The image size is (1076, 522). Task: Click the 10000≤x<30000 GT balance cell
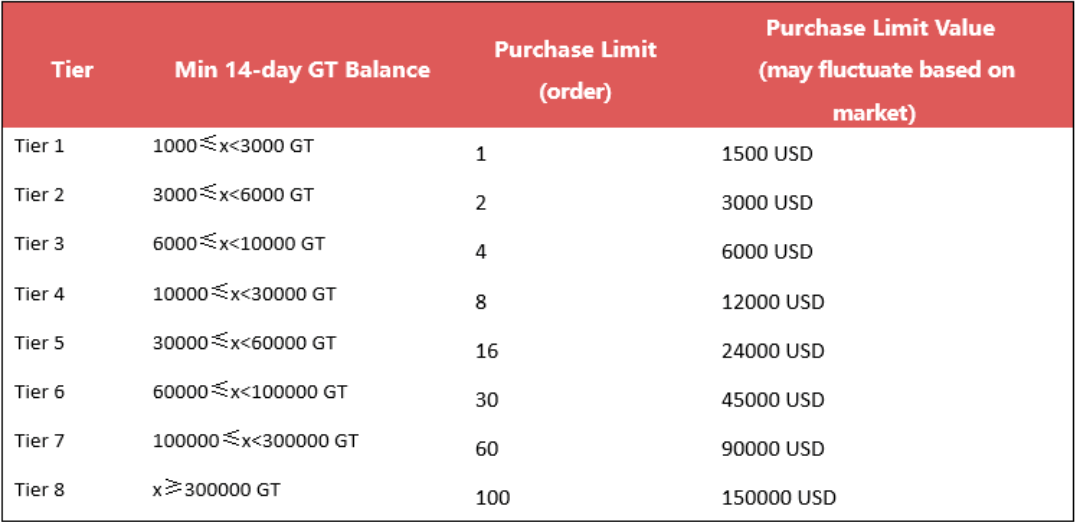[244, 294]
